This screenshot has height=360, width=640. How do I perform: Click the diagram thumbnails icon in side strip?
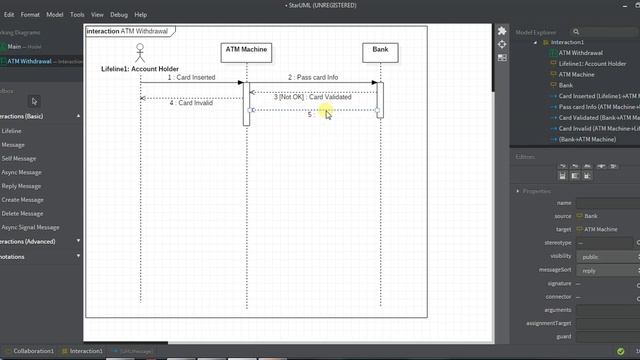click(x=502, y=58)
